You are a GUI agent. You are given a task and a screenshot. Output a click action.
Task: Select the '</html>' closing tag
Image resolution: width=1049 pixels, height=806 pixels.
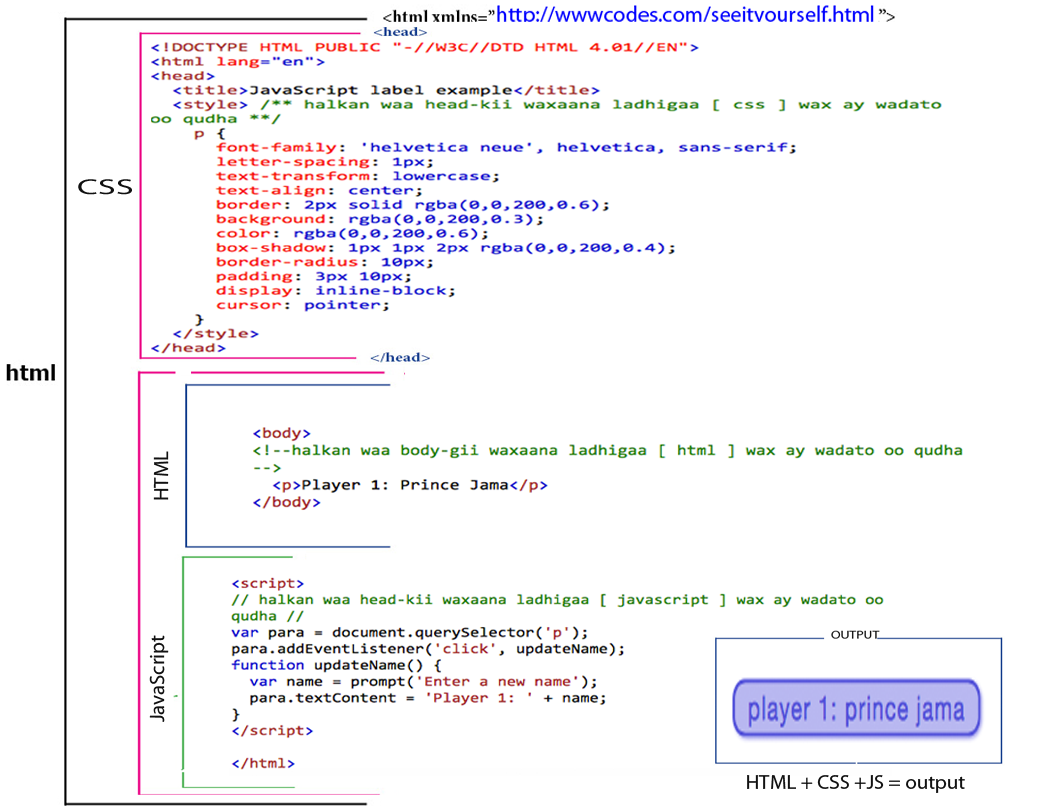[263, 763]
